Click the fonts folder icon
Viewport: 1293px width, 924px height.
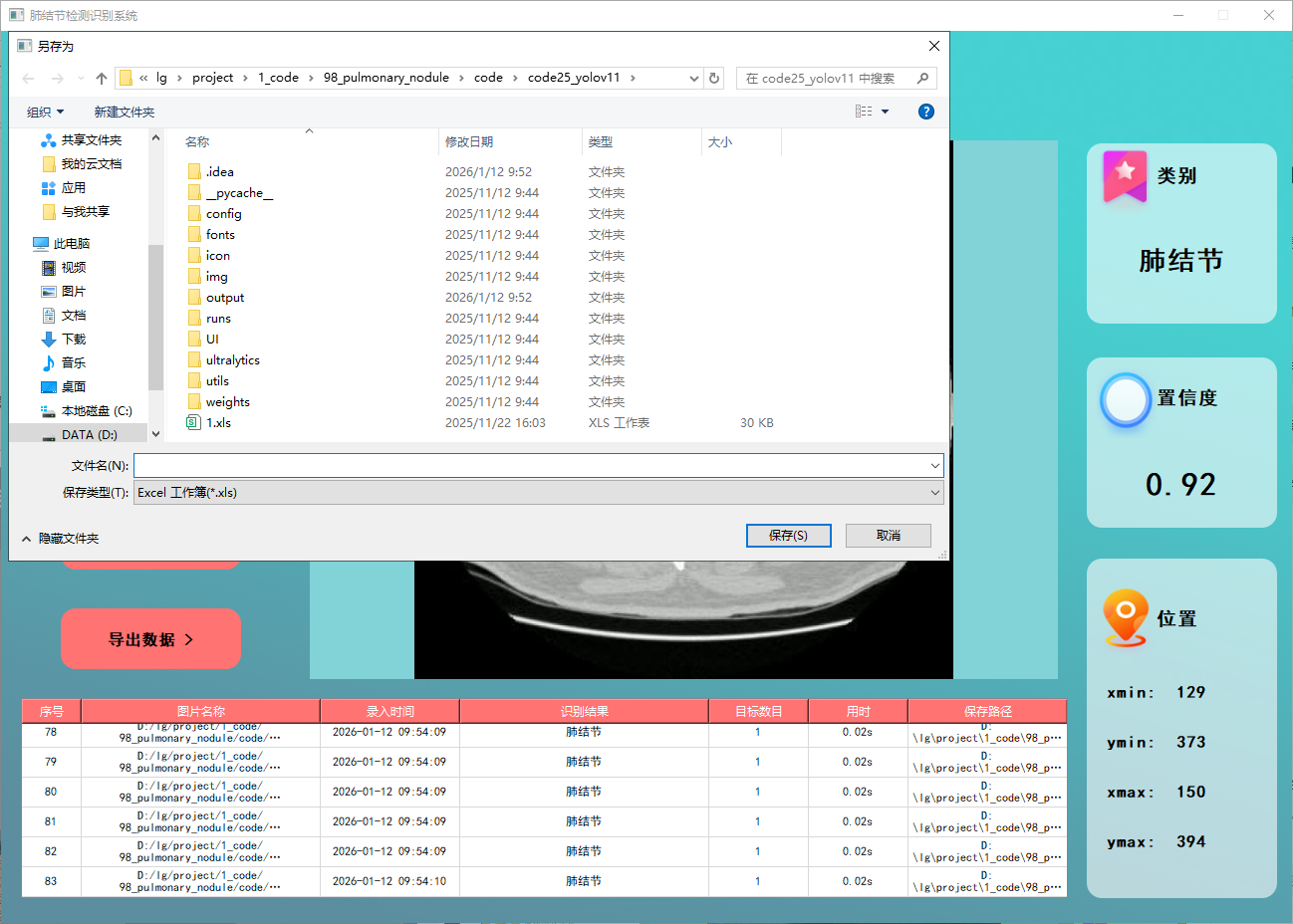[x=194, y=234]
